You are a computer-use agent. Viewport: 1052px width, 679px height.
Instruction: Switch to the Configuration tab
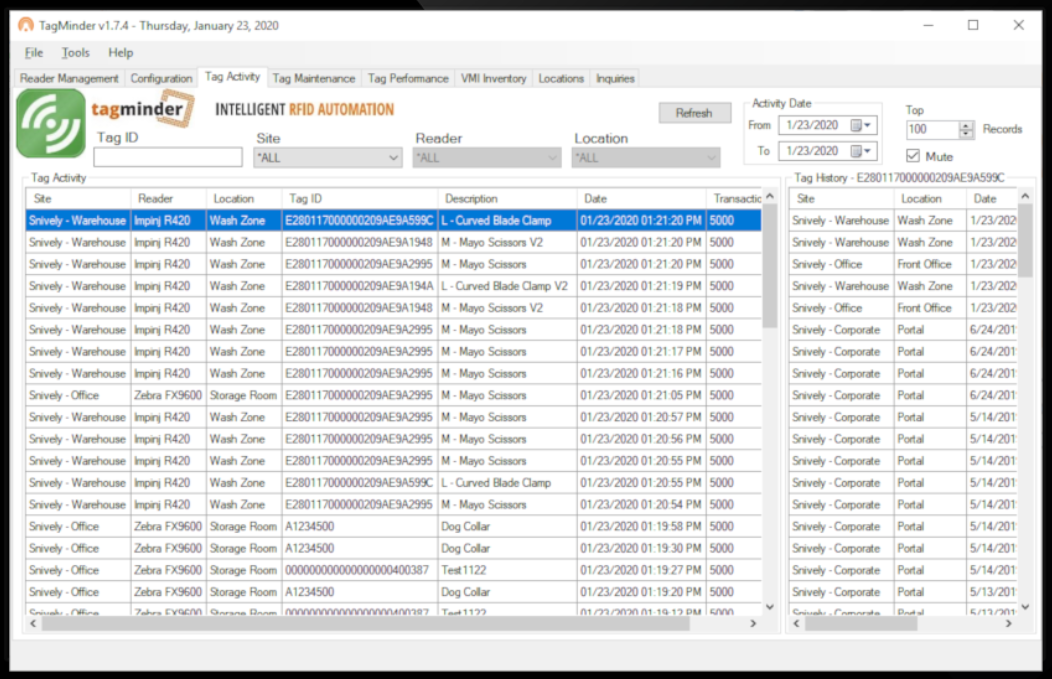(x=161, y=79)
